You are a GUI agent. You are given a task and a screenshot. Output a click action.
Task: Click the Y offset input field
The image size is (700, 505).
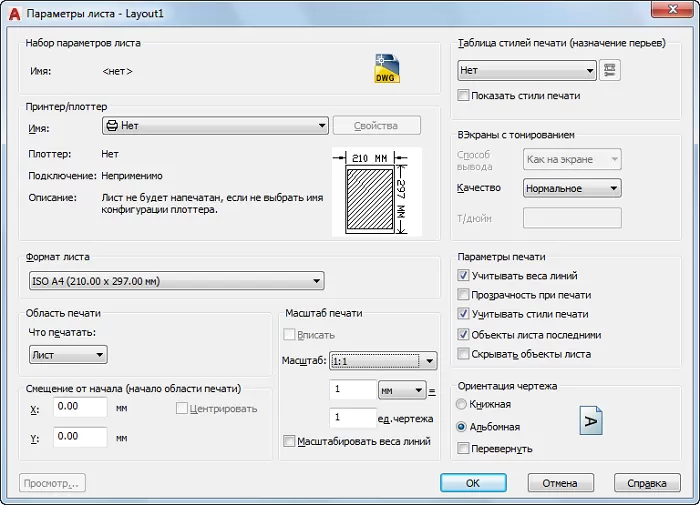[80, 437]
